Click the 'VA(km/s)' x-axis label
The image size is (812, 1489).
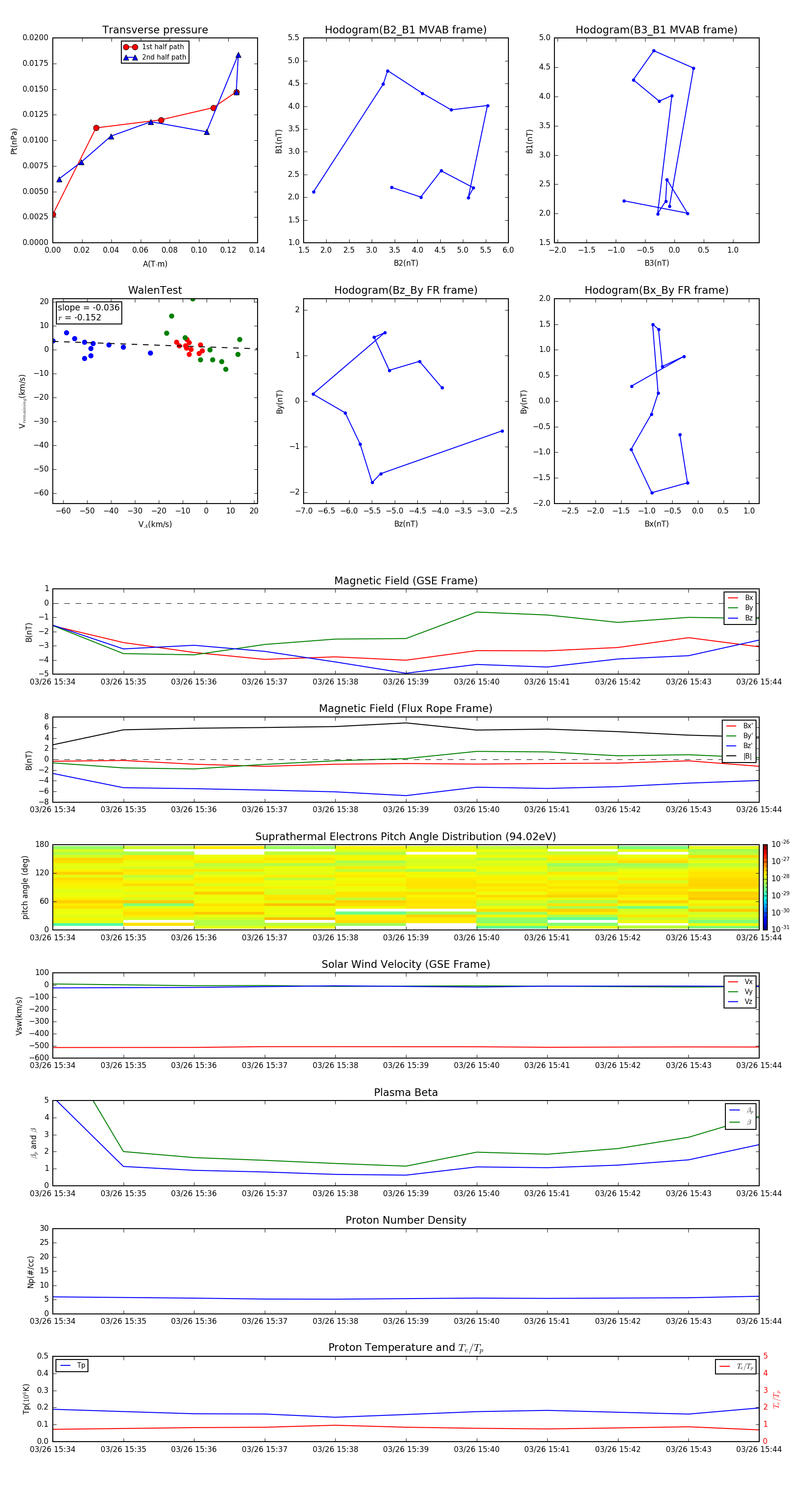pyautogui.click(x=155, y=524)
